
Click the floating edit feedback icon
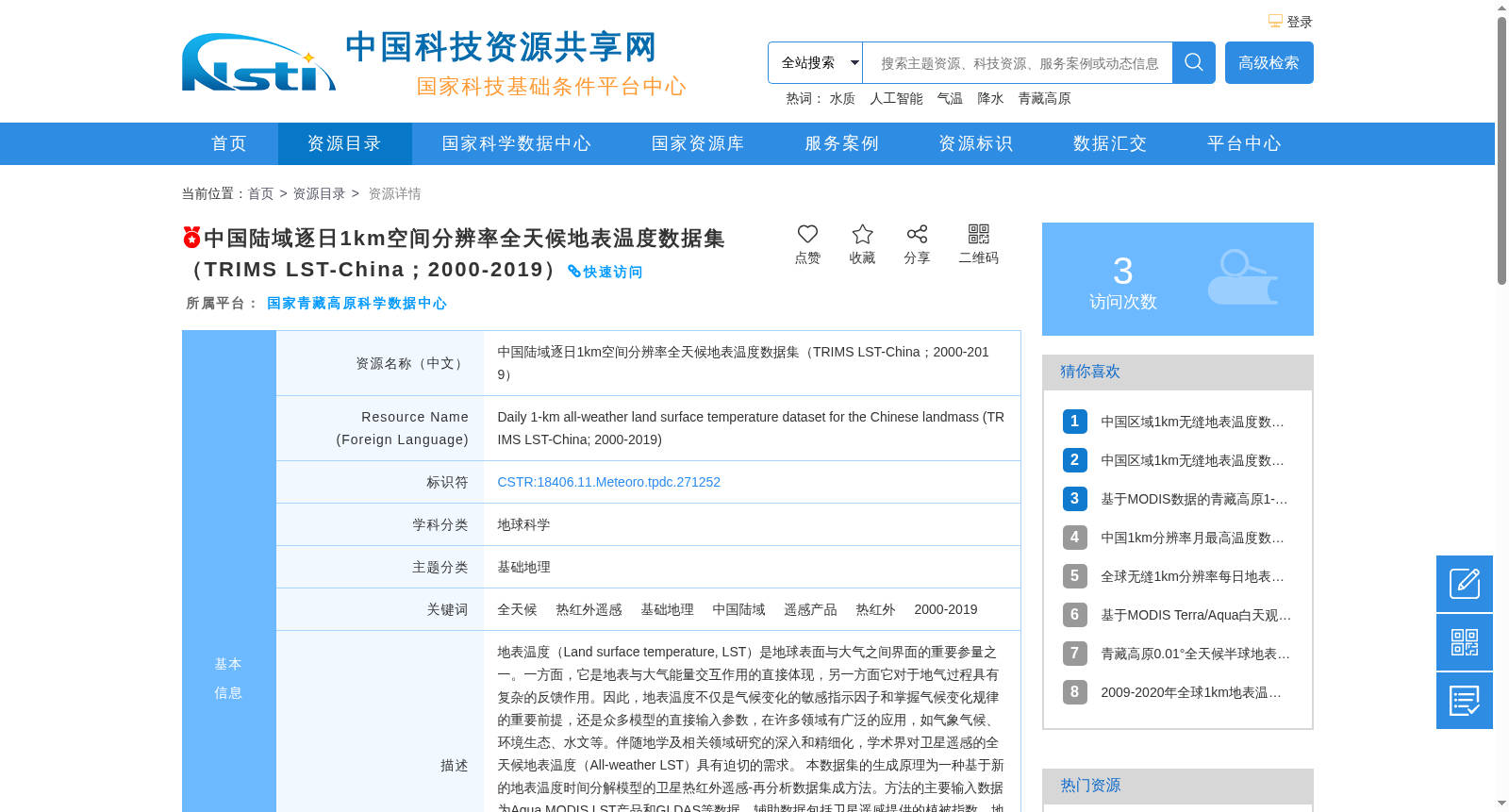pos(1465,584)
